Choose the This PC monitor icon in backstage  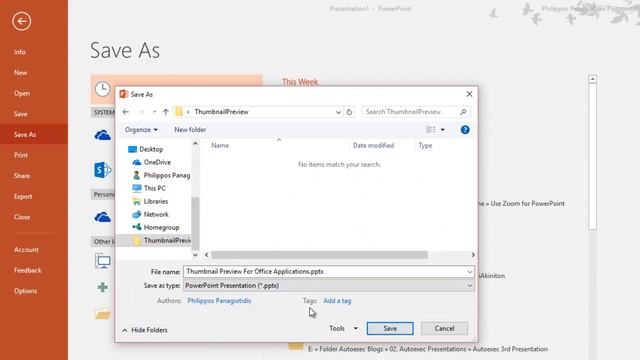(103, 261)
